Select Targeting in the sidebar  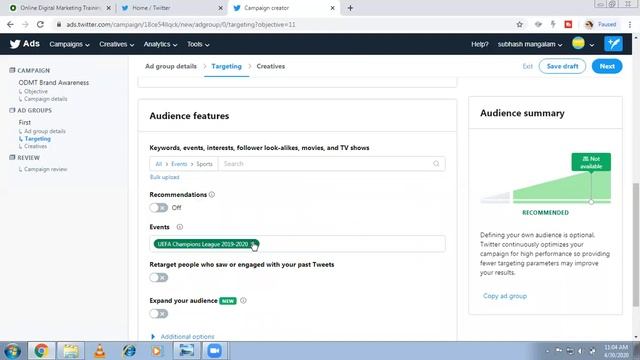tap(38, 139)
